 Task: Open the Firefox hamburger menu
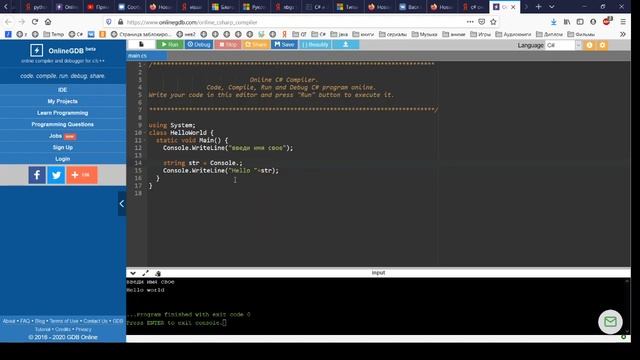click(x=623, y=22)
